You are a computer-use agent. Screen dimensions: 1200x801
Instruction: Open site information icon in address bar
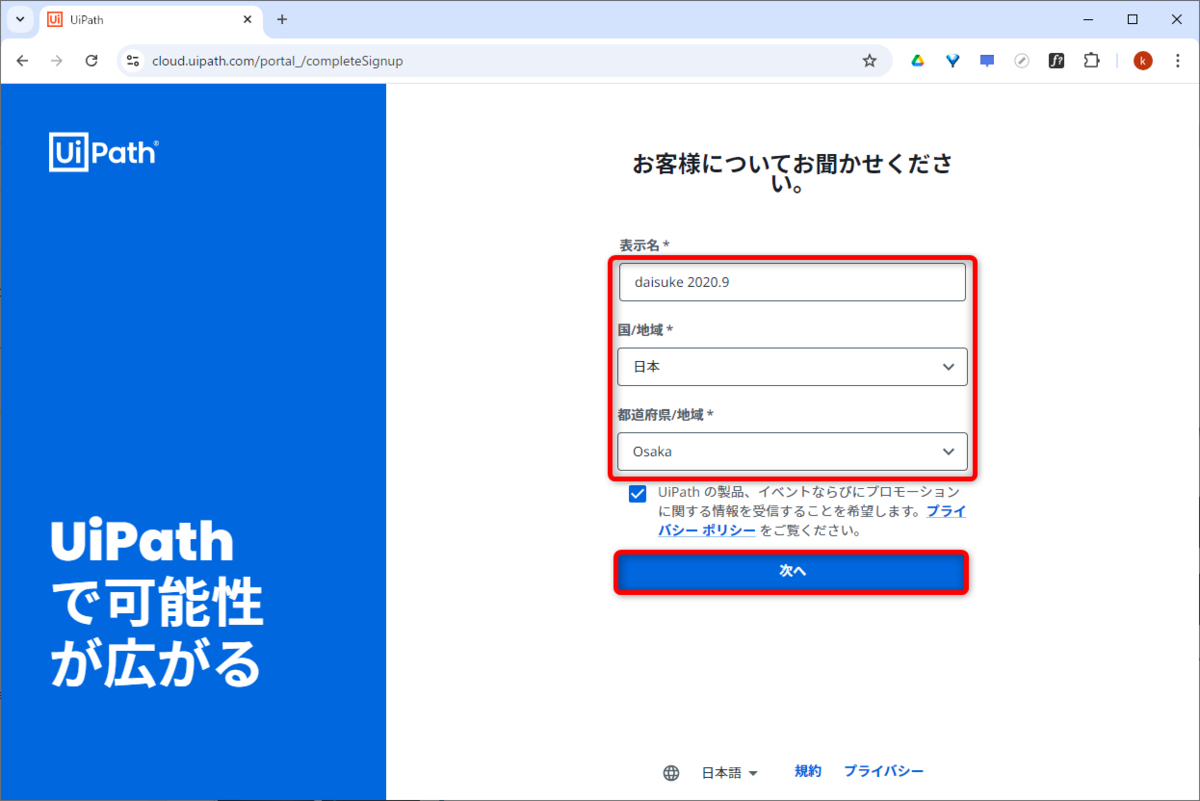pos(132,61)
